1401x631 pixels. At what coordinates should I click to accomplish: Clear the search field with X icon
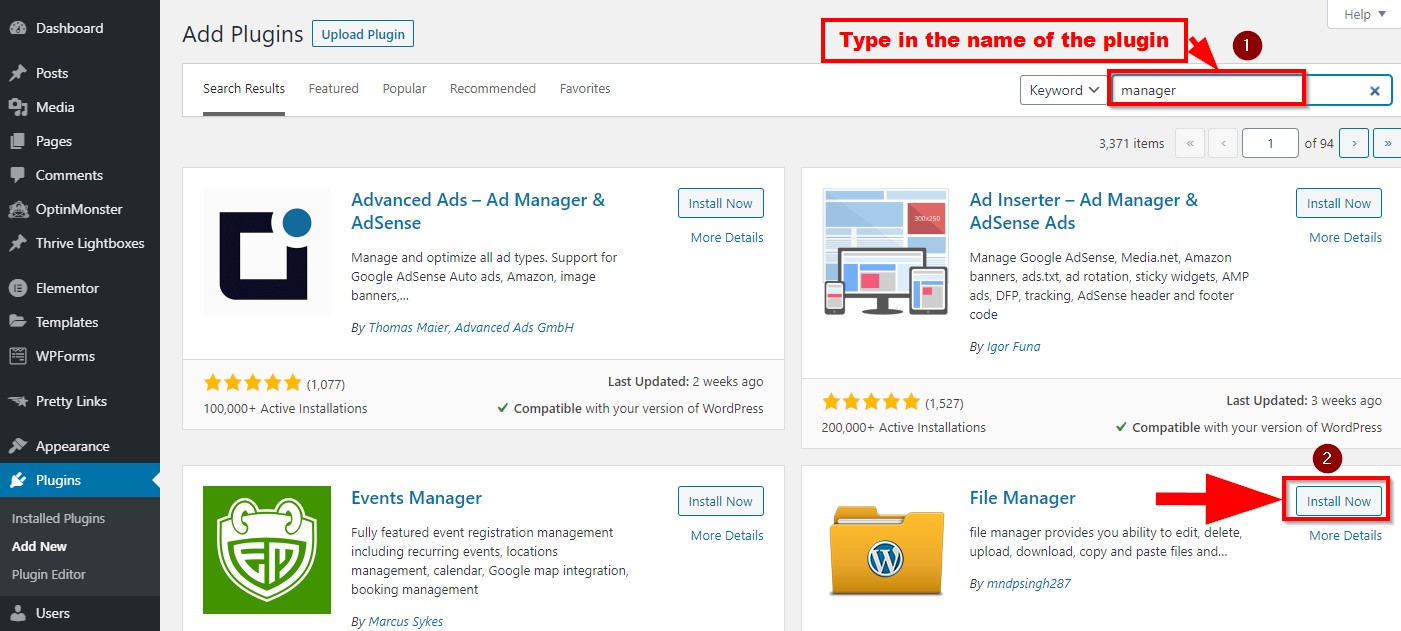pos(1375,90)
